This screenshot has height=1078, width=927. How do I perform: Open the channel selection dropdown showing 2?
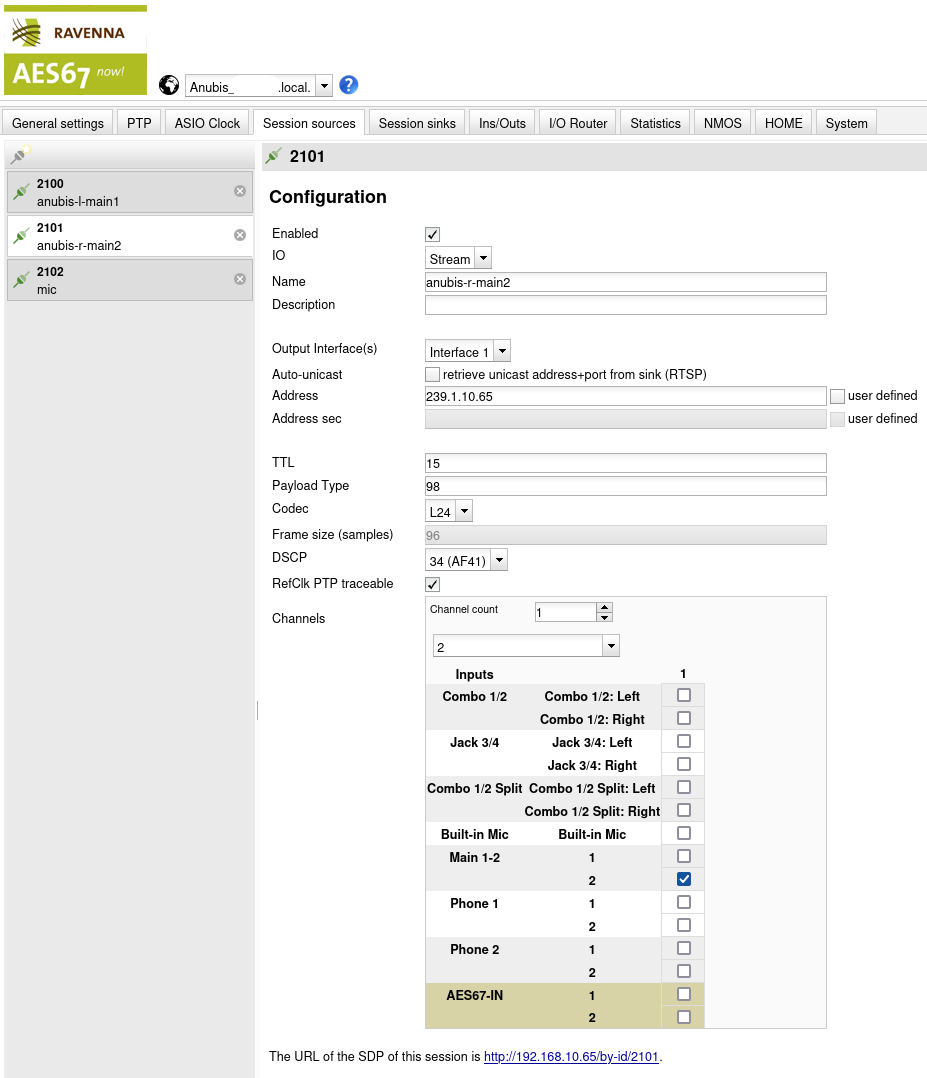[x=526, y=646]
